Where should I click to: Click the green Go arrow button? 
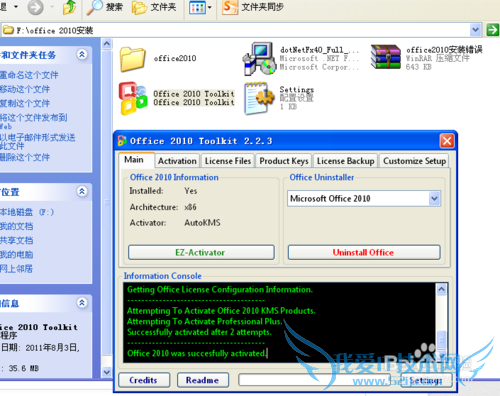[493, 30]
